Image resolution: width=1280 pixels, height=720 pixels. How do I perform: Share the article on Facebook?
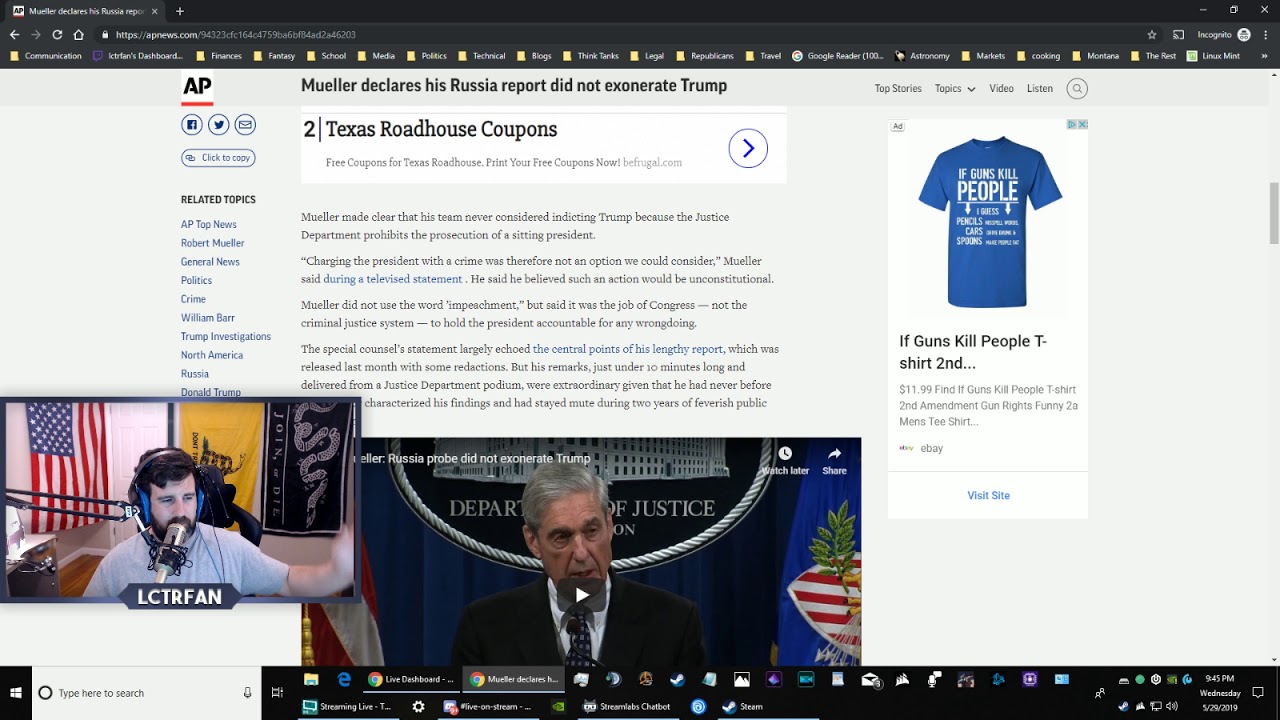coord(191,125)
